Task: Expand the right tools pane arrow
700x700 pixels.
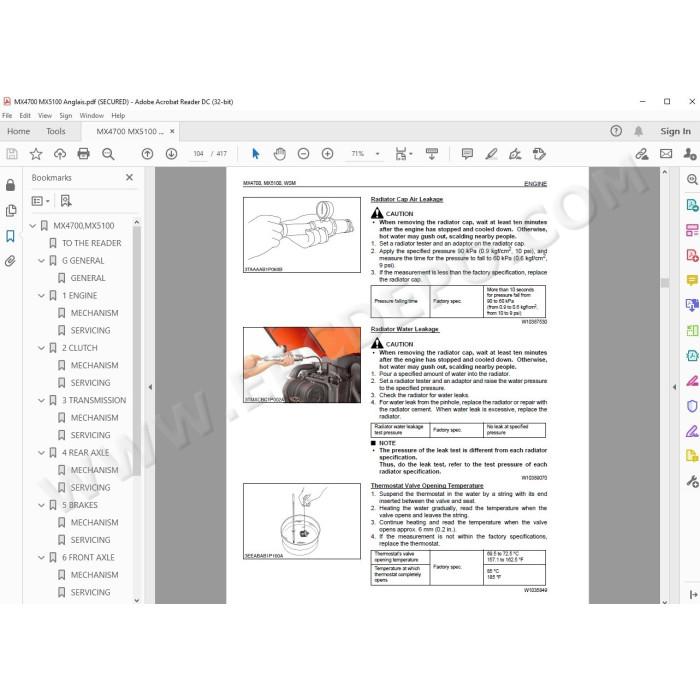Action: (x=674, y=387)
